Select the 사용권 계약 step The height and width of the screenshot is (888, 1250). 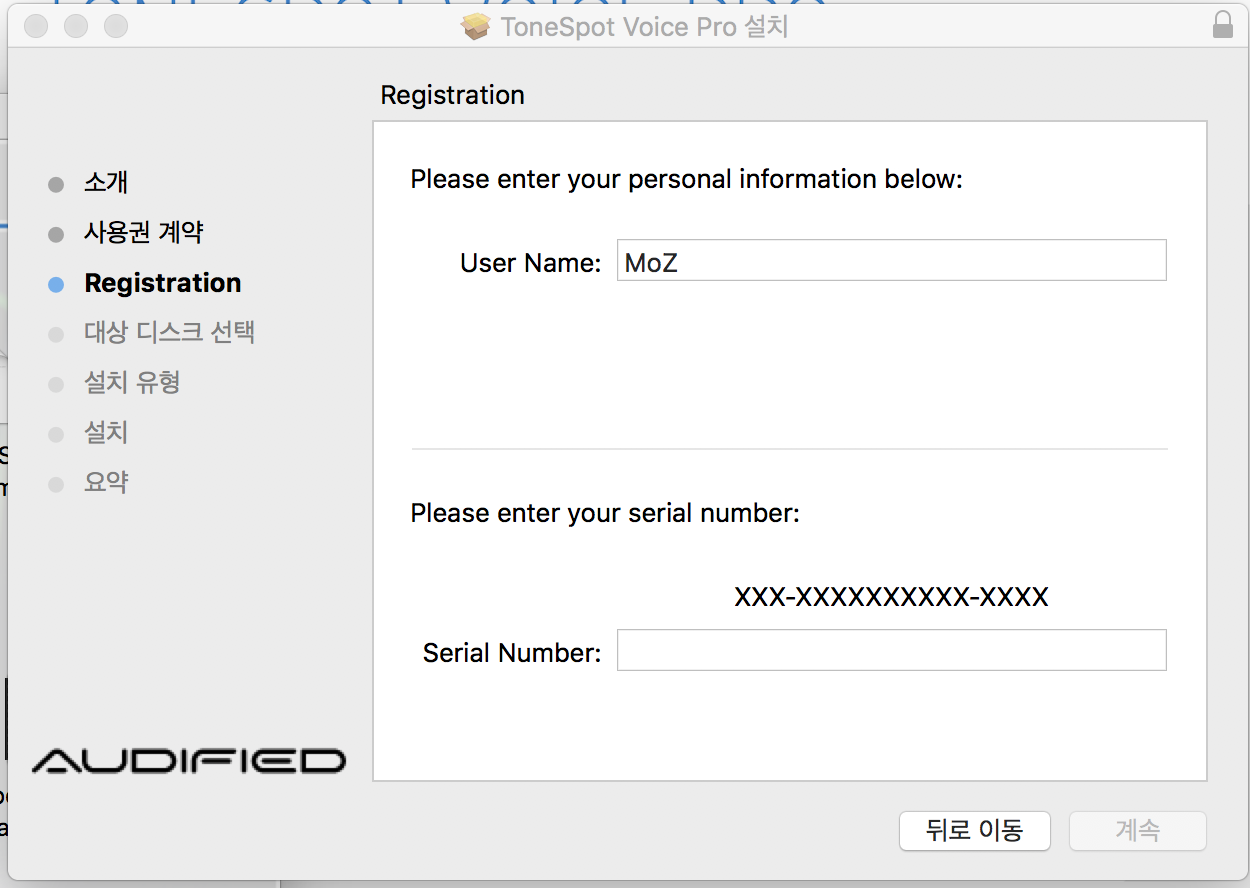pos(144,232)
